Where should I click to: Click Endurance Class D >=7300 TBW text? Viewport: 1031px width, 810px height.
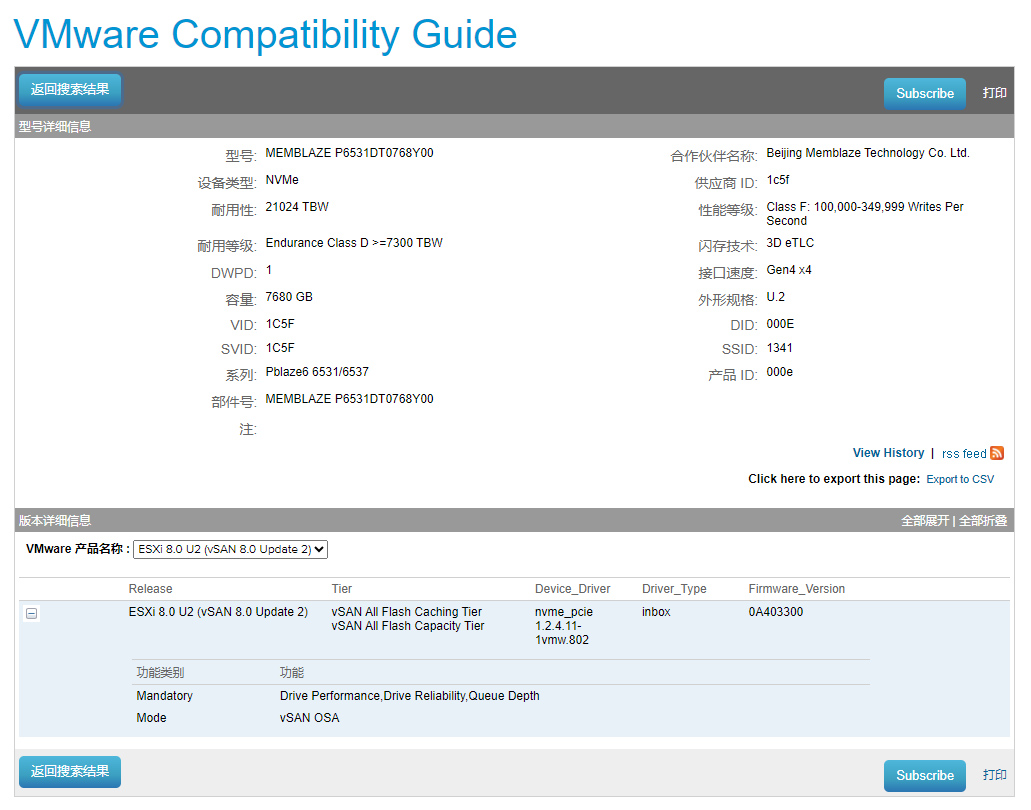coord(354,243)
